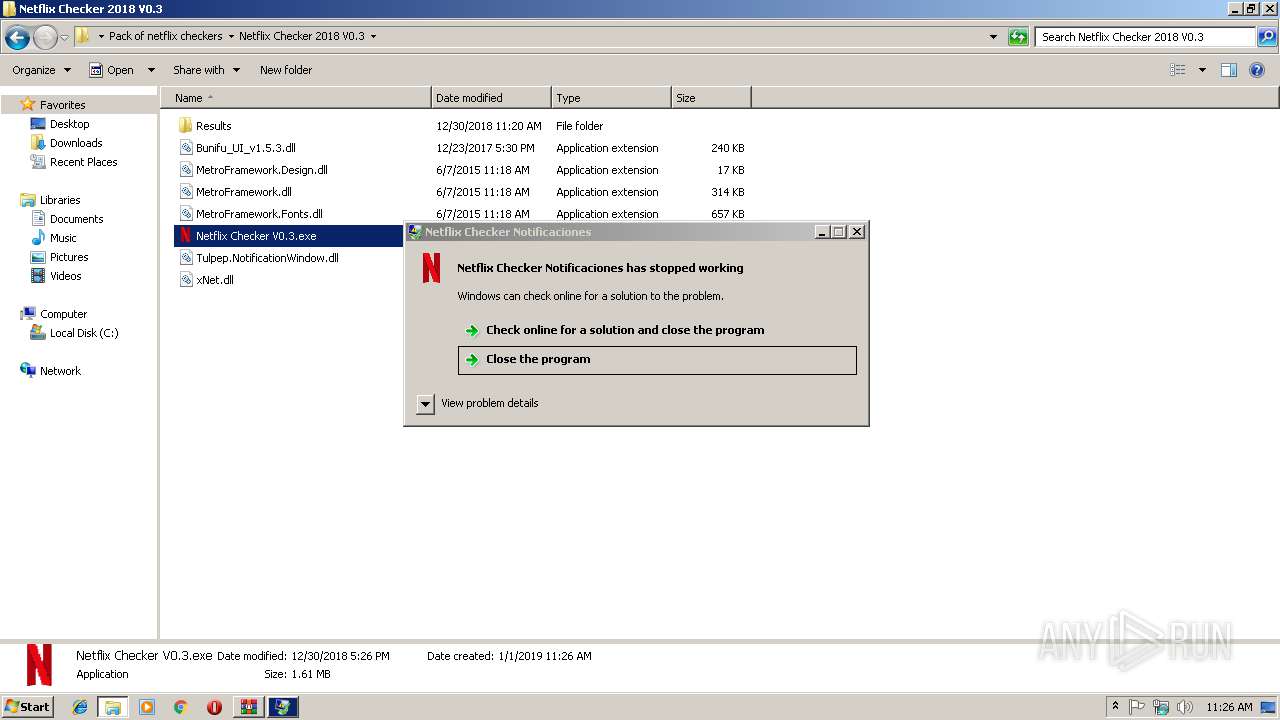
Task: Go back in Explorer navigation
Action: 17,37
